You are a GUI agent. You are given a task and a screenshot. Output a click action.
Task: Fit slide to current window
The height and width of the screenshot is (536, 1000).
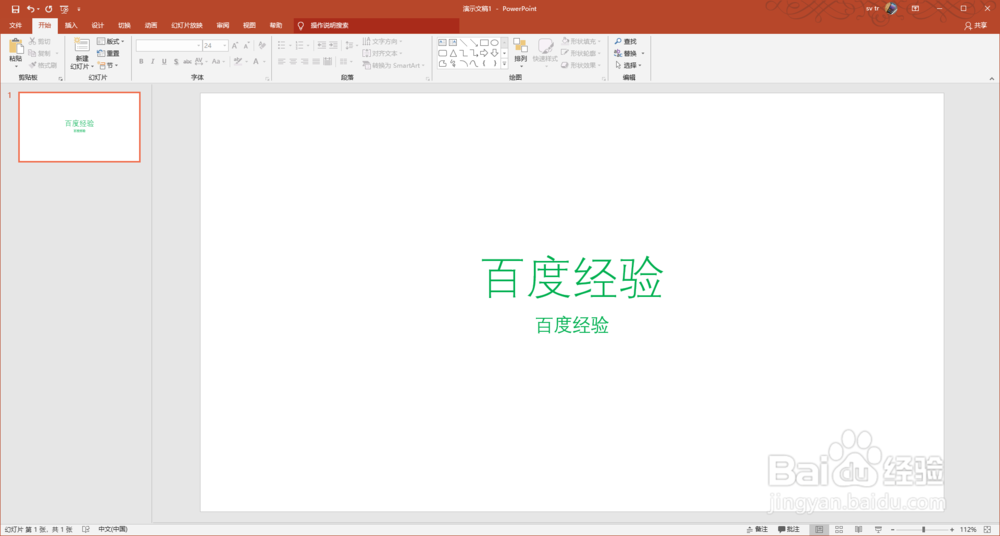(x=988, y=530)
